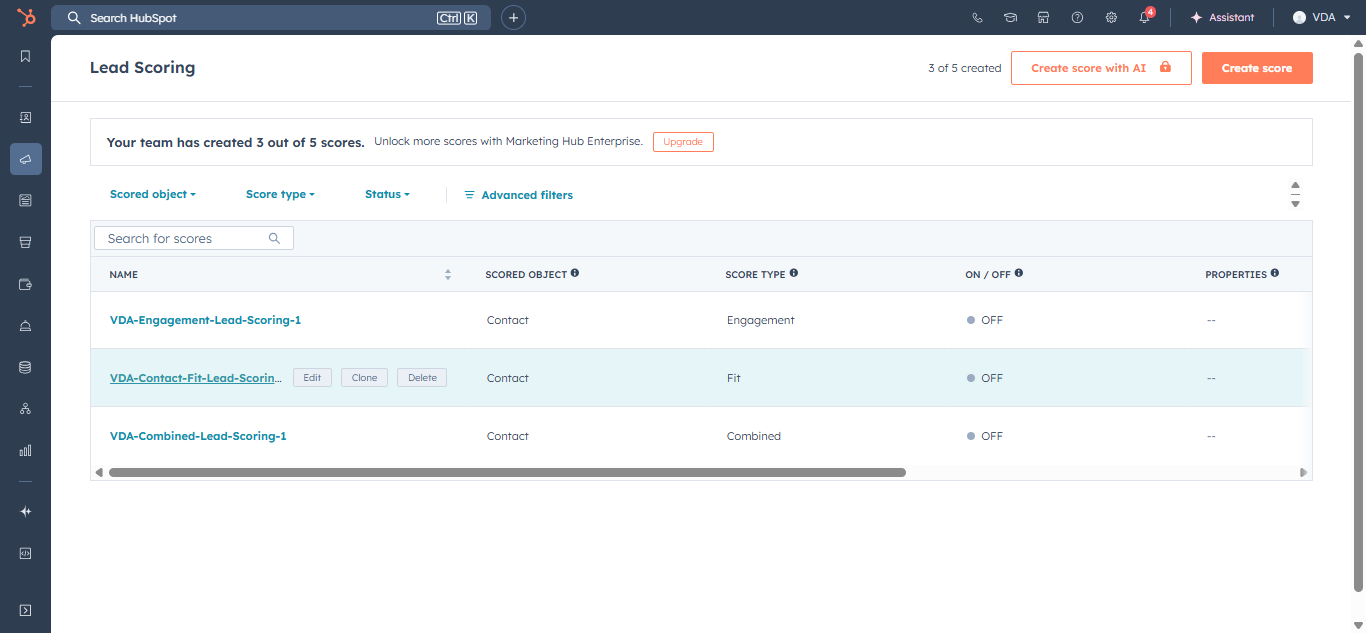The height and width of the screenshot is (633, 1366).
Task: Click Create score with AI button
Action: coord(1101,68)
